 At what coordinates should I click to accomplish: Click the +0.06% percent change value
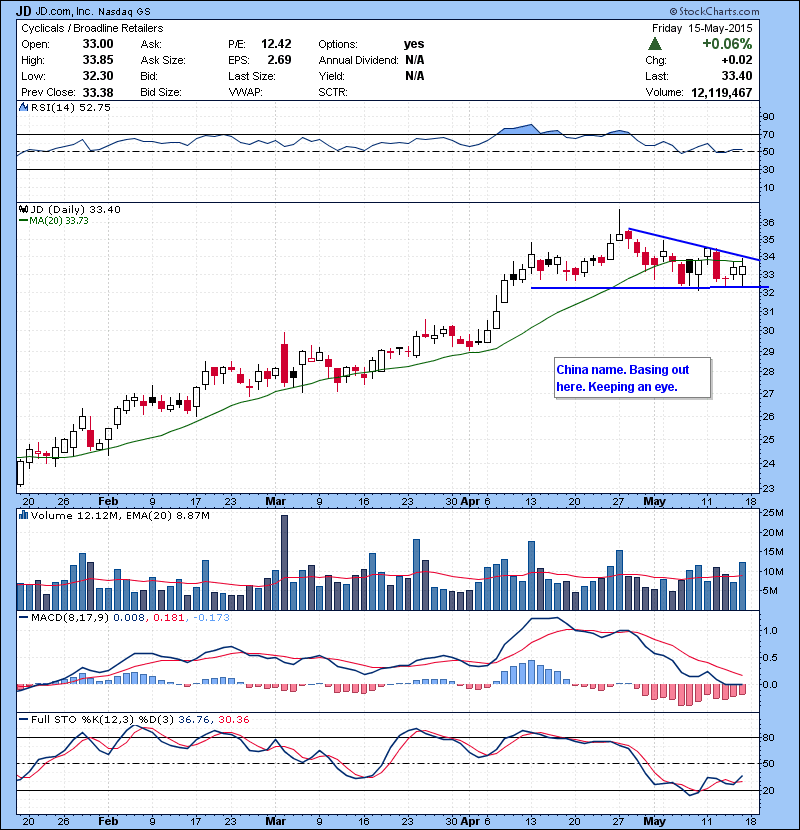[727, 43]
